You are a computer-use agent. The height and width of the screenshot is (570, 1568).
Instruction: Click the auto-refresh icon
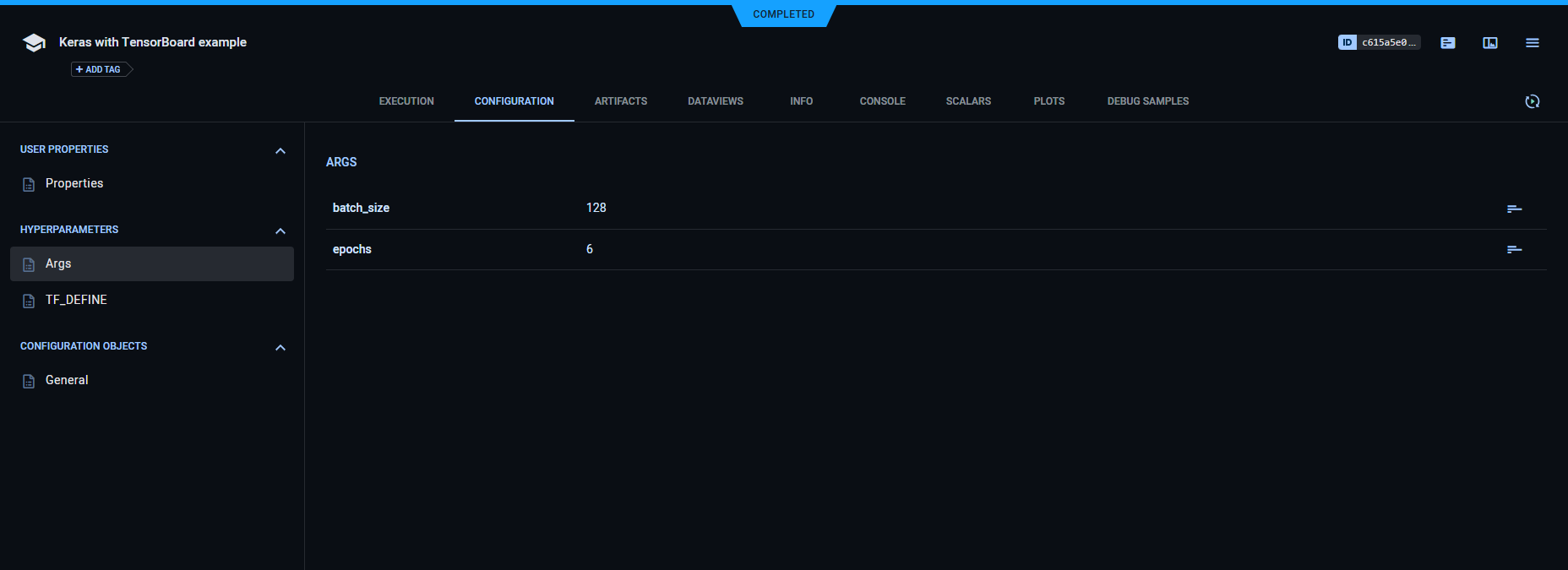point(1533,101)
